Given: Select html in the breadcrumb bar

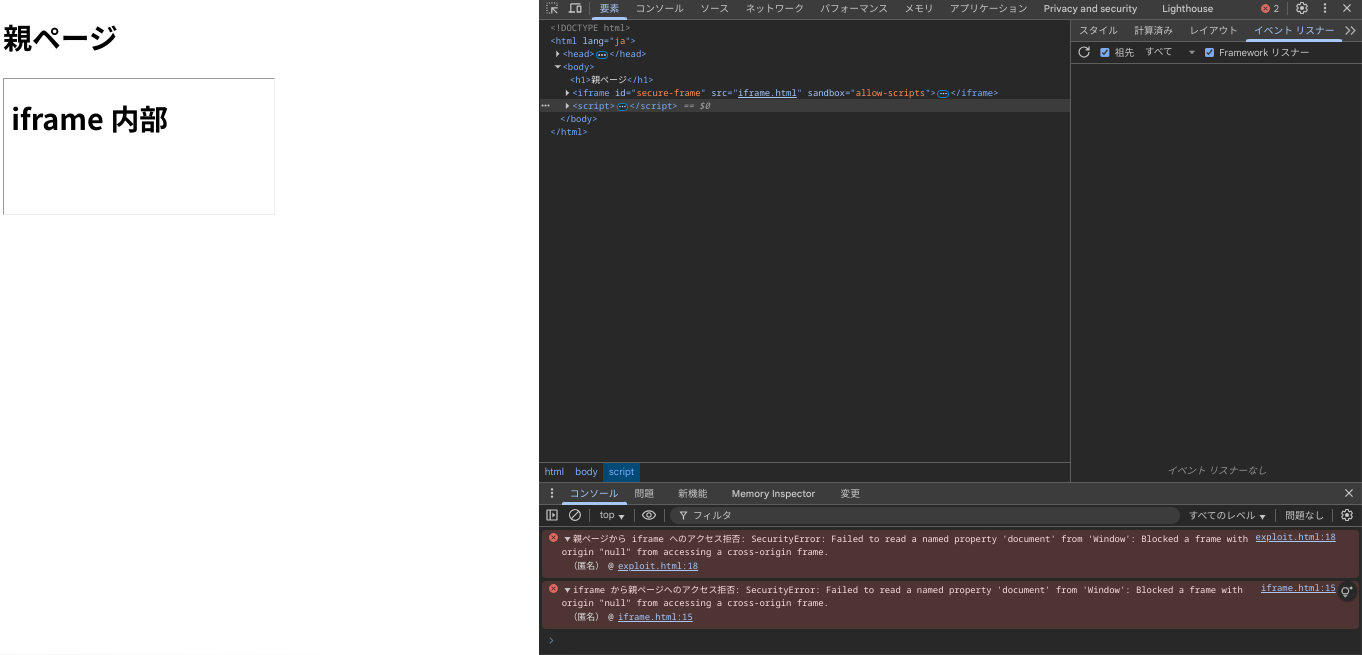Looking at the screenshot, I should tap(554, 472).
